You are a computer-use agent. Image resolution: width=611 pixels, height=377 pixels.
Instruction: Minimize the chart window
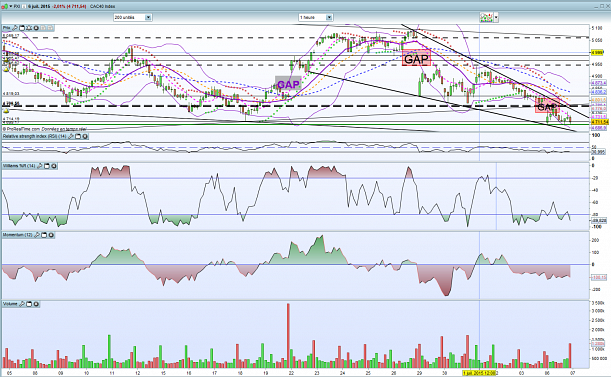[x=596, y=7]
